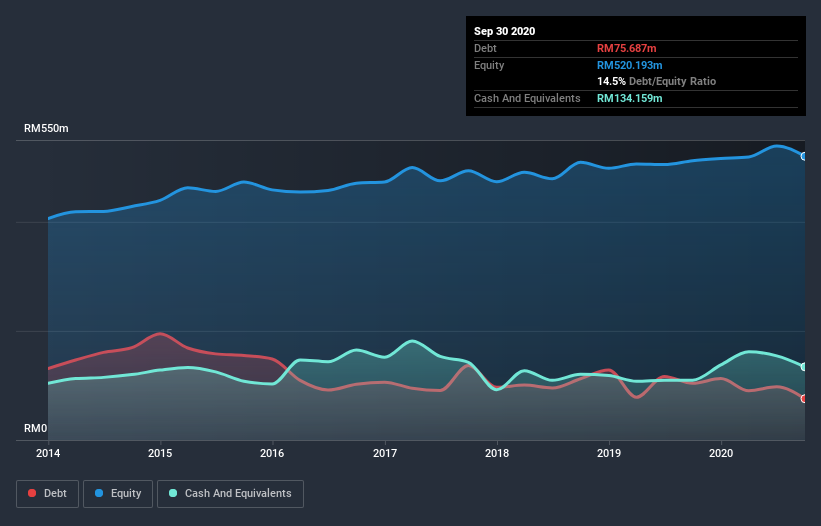Click the Debt label in tooltip
The image size is (821, 526).
click(485, 48)
